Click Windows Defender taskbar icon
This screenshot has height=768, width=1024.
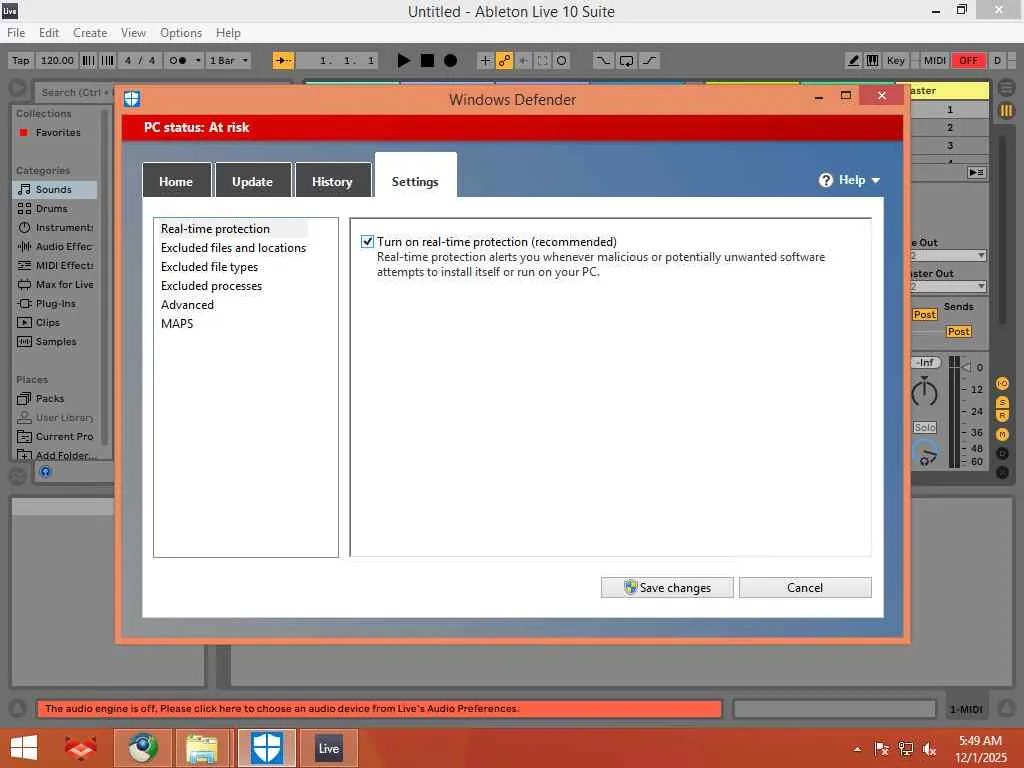click(x=266, y=748)
